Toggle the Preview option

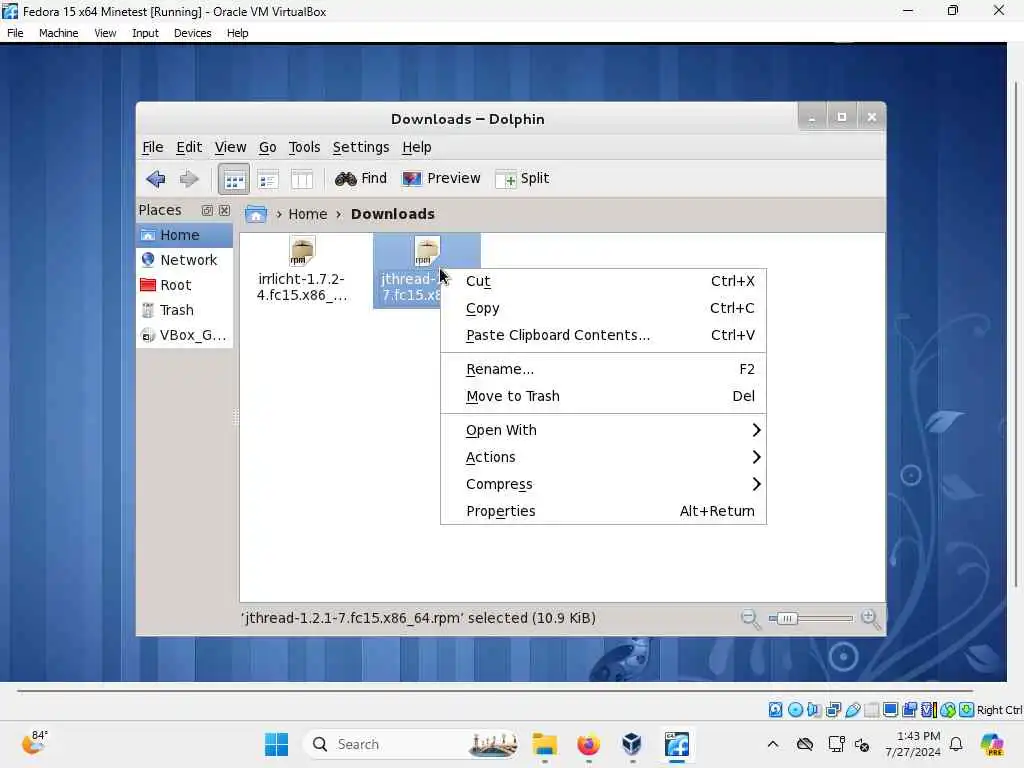click(x=441, y=178)
